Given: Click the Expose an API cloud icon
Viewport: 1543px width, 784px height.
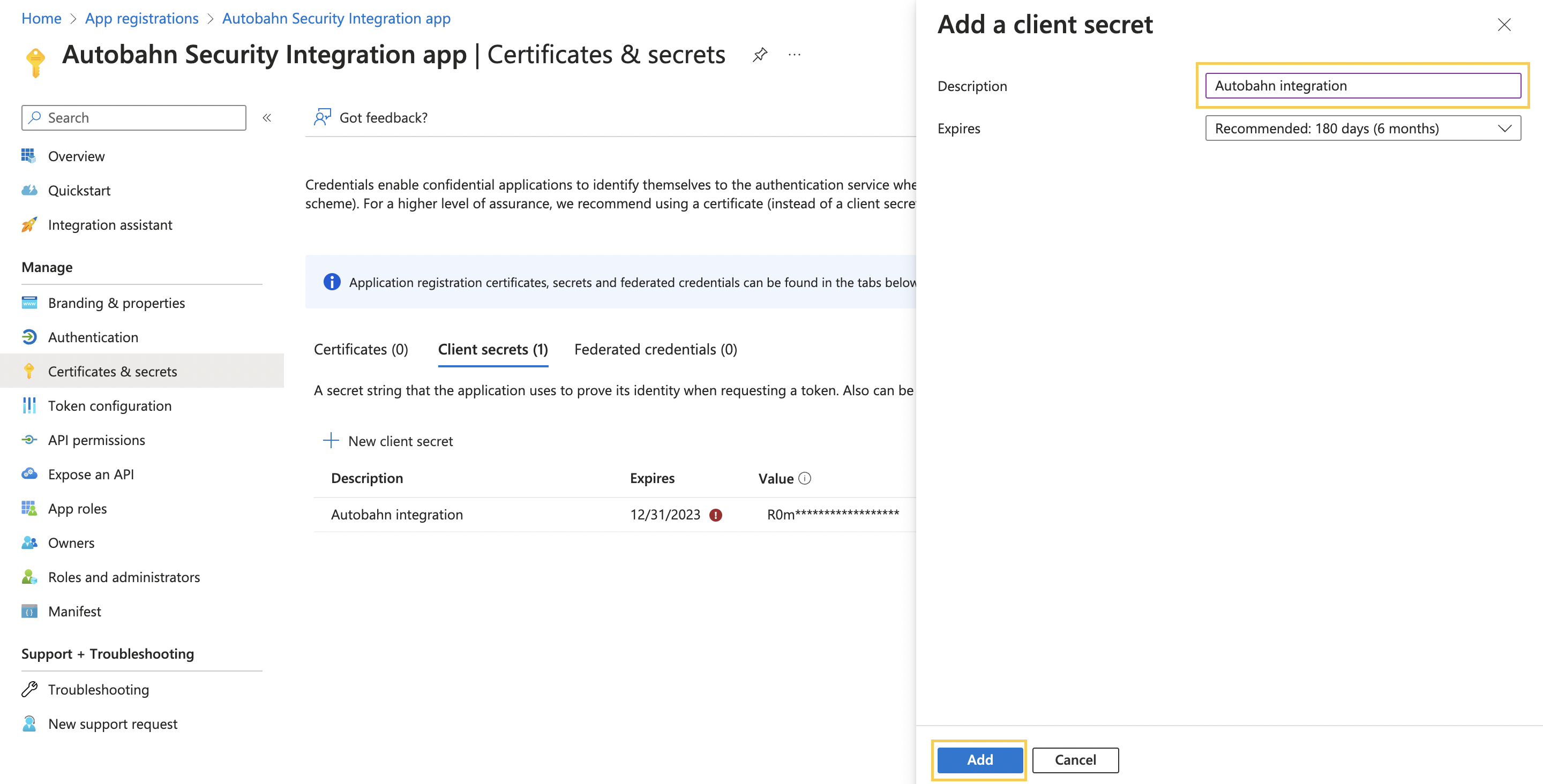Looking at the screenshot, I should click(29, 474).
